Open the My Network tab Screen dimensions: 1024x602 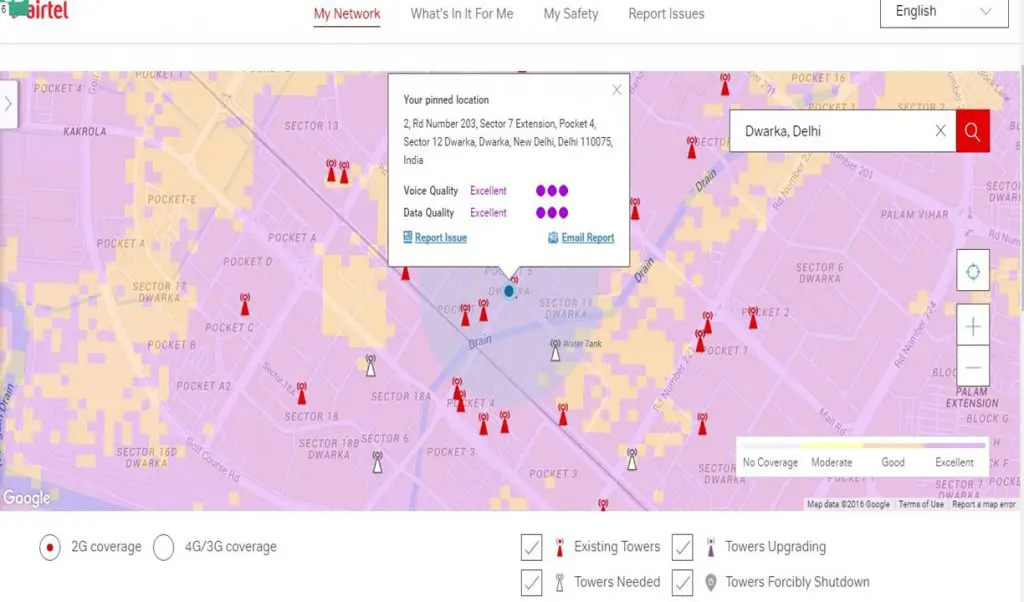click(347, 14)
